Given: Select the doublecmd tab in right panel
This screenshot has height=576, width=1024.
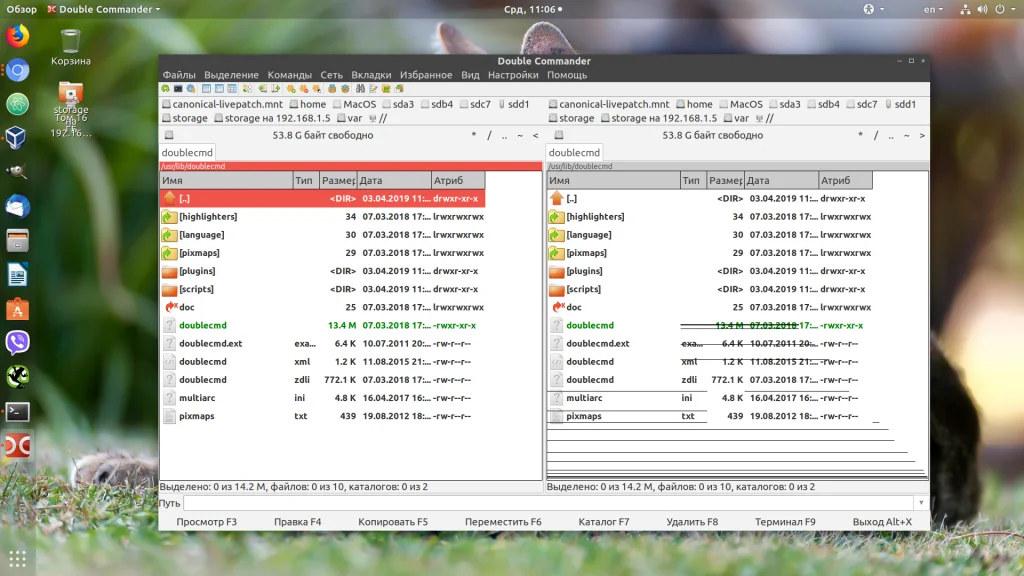Looking at the screenshot, I should [x=574, y=153].
